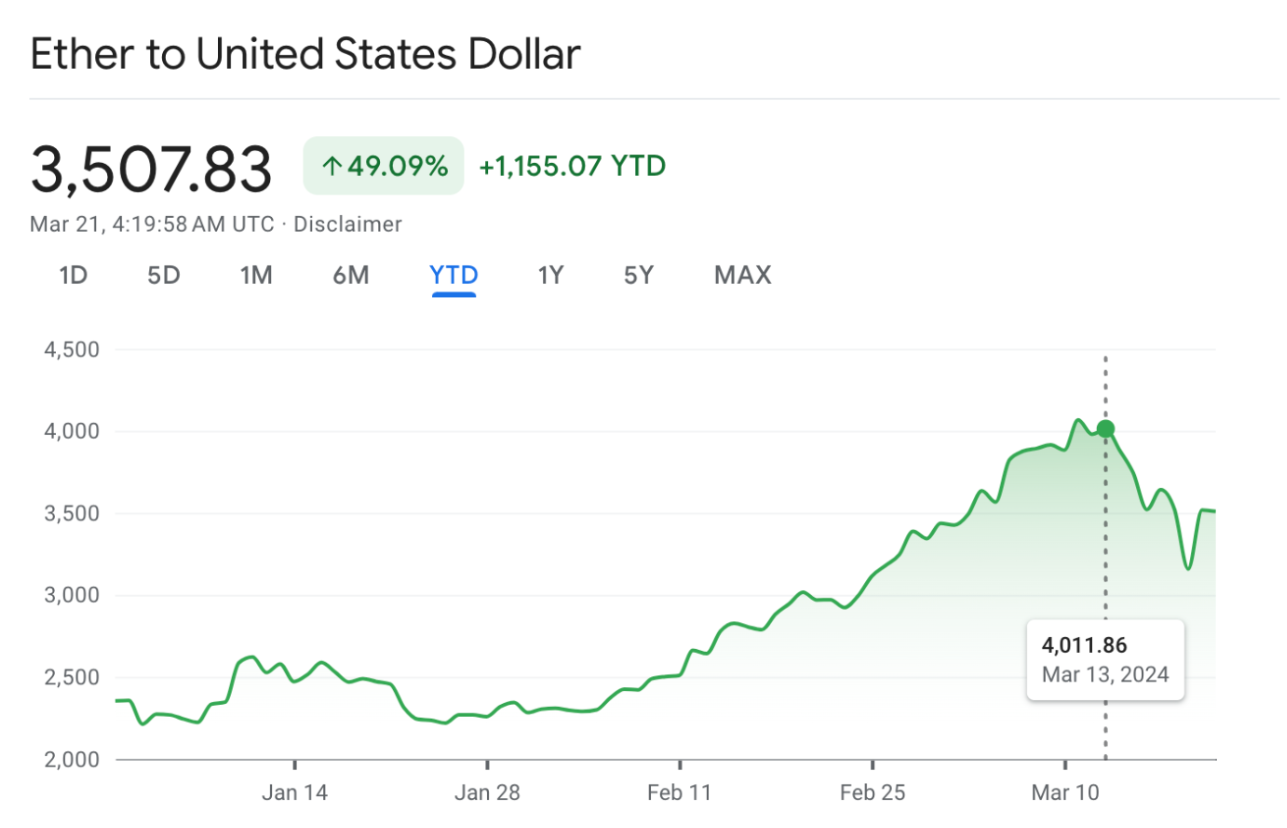The image size is (1287, 828).
Task: Click the 4,011.86 price tooltip
Action: pyautogui.click(x=1104, y=658)
